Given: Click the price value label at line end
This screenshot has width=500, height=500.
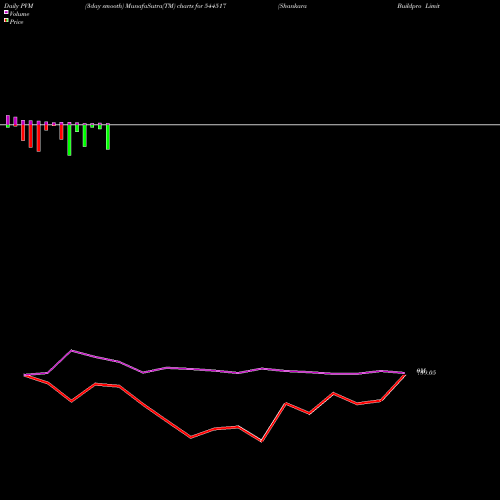Looking at the screenshot, I should 426,372.
